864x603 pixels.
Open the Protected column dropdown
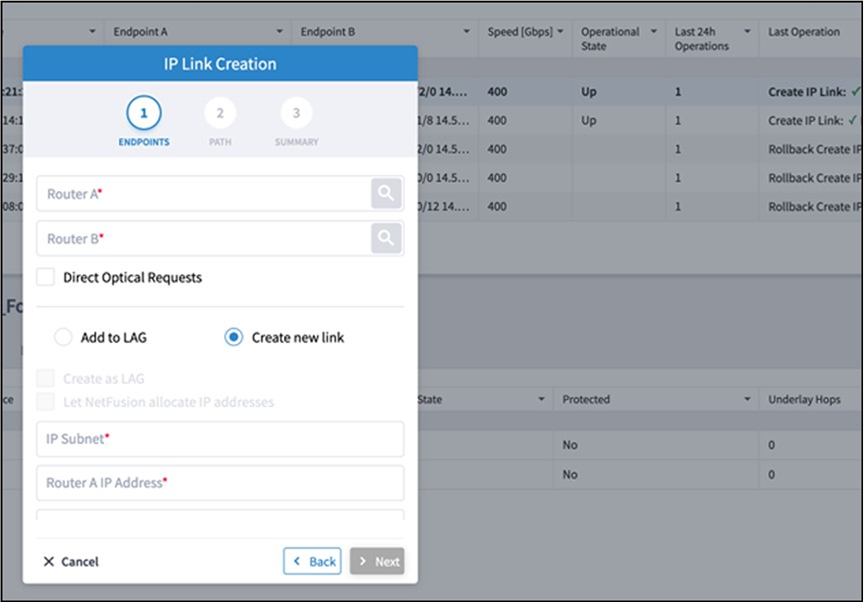click(x=749, y=399)
